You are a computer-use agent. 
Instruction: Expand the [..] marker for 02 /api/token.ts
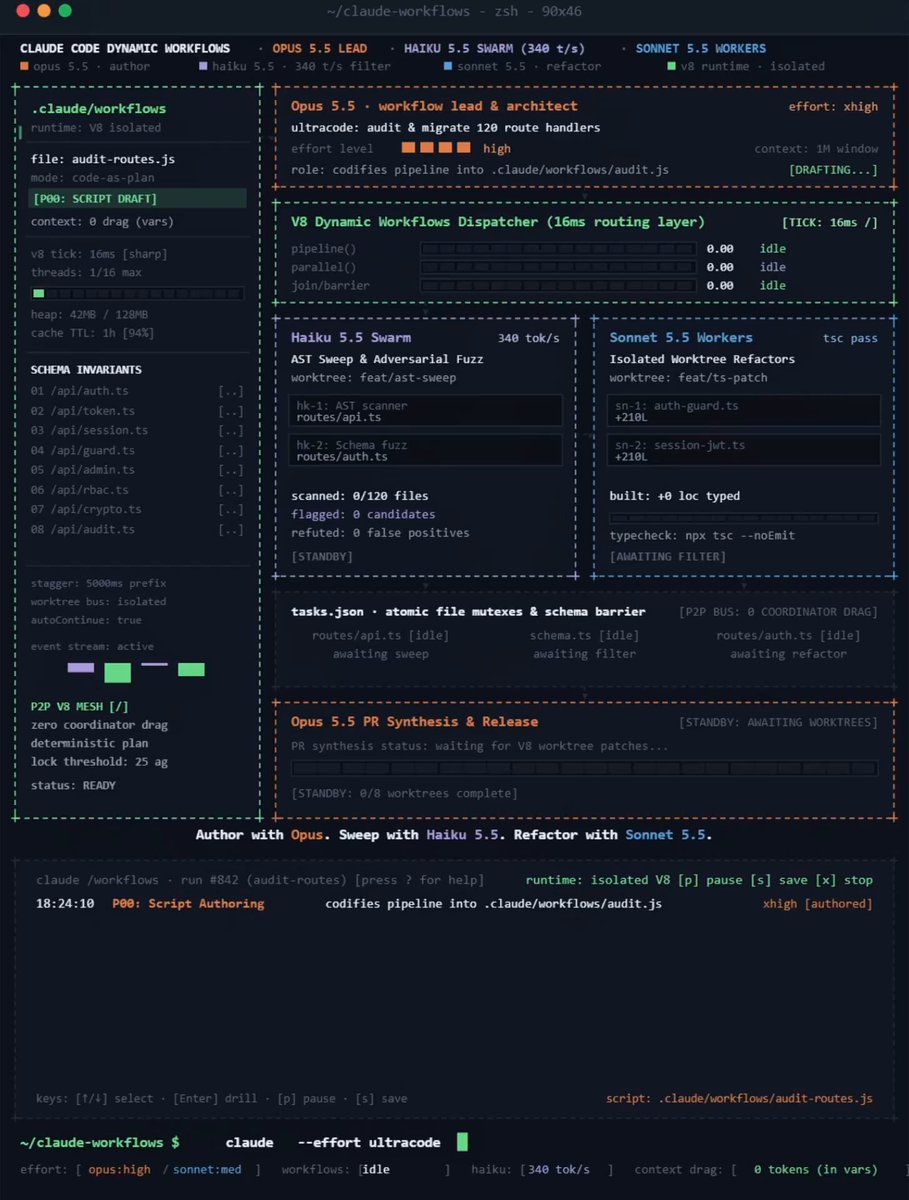pyautogui.click(x=231, y=411)
